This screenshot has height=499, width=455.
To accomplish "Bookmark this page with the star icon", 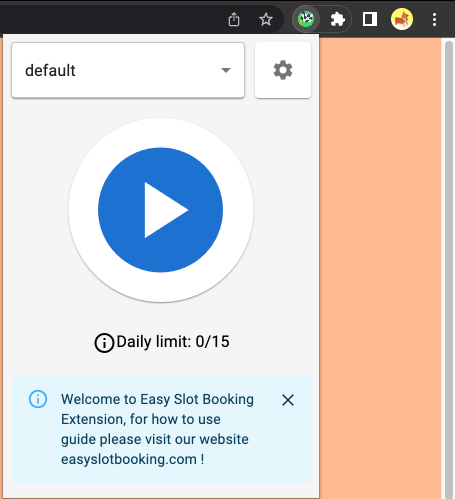I will 266,19.
